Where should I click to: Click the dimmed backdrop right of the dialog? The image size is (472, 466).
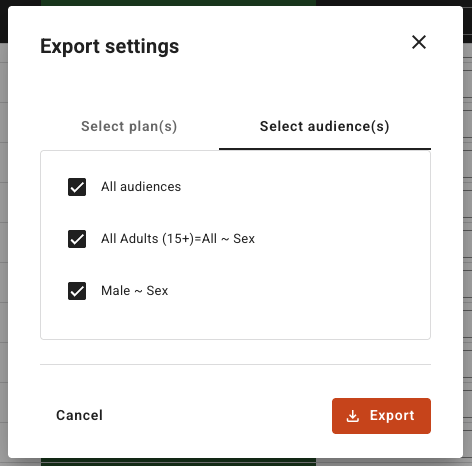coord(467,233)
